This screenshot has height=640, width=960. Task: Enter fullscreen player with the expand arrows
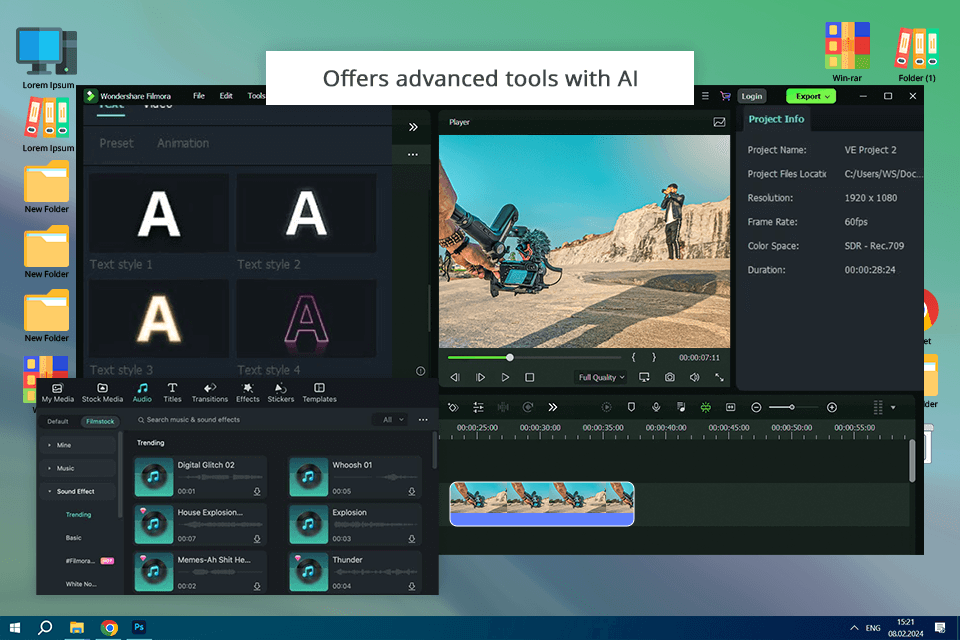point(719,377)
